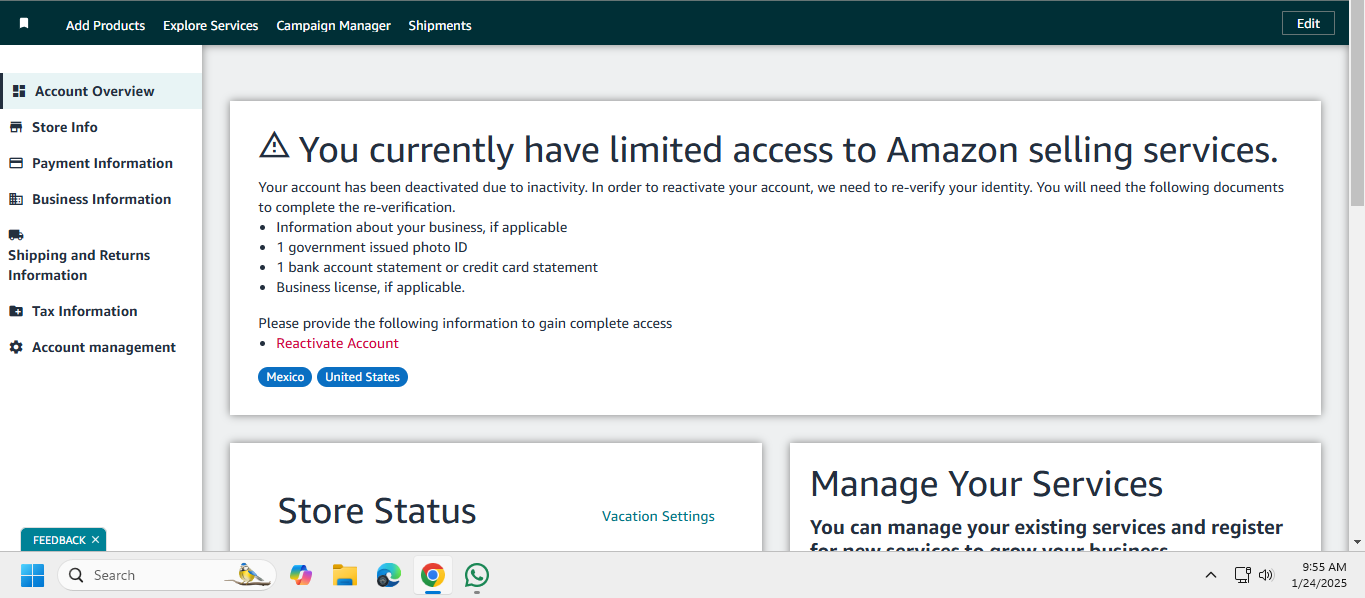Click the warning triangle icon in alert
1365x598 pixels.
pyautogui.click(x=274, y=146)
